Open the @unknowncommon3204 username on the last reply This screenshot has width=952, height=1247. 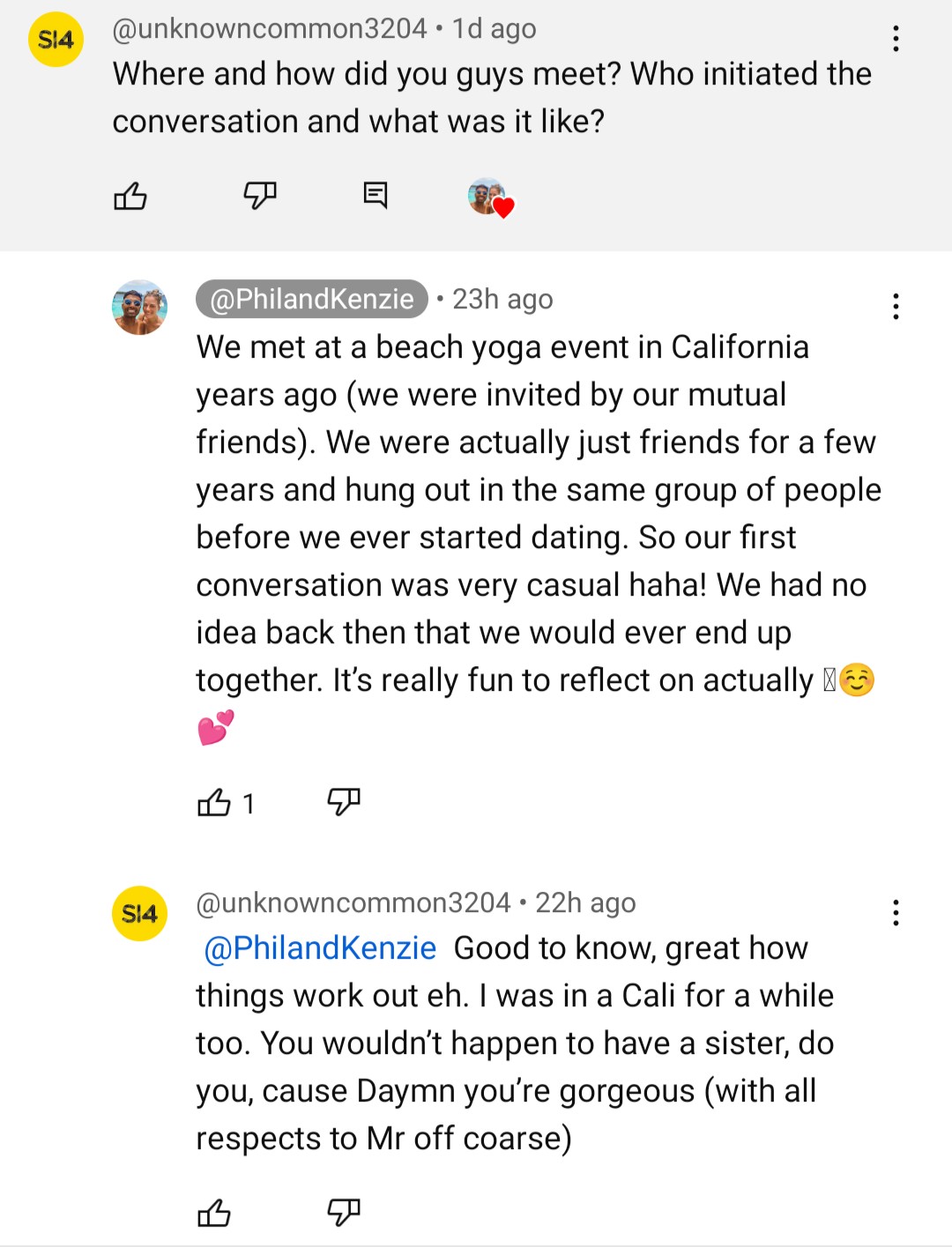click(x=353, y=902)
